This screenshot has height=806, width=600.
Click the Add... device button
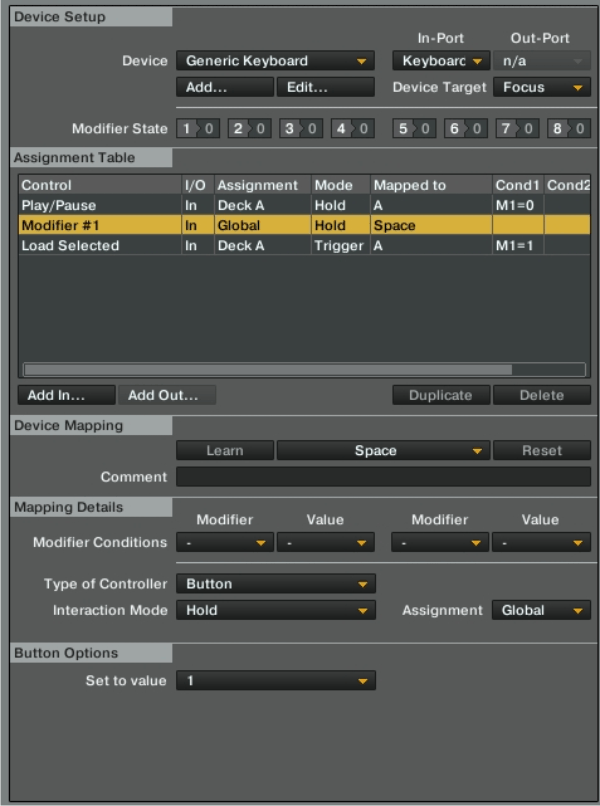tap(224, 87)
